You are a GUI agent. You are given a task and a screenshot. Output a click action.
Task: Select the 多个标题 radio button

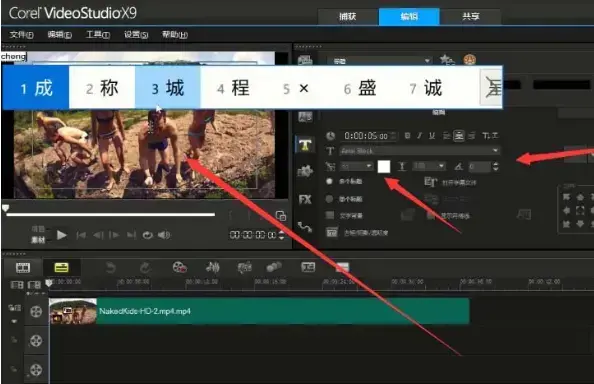[329, 181]
